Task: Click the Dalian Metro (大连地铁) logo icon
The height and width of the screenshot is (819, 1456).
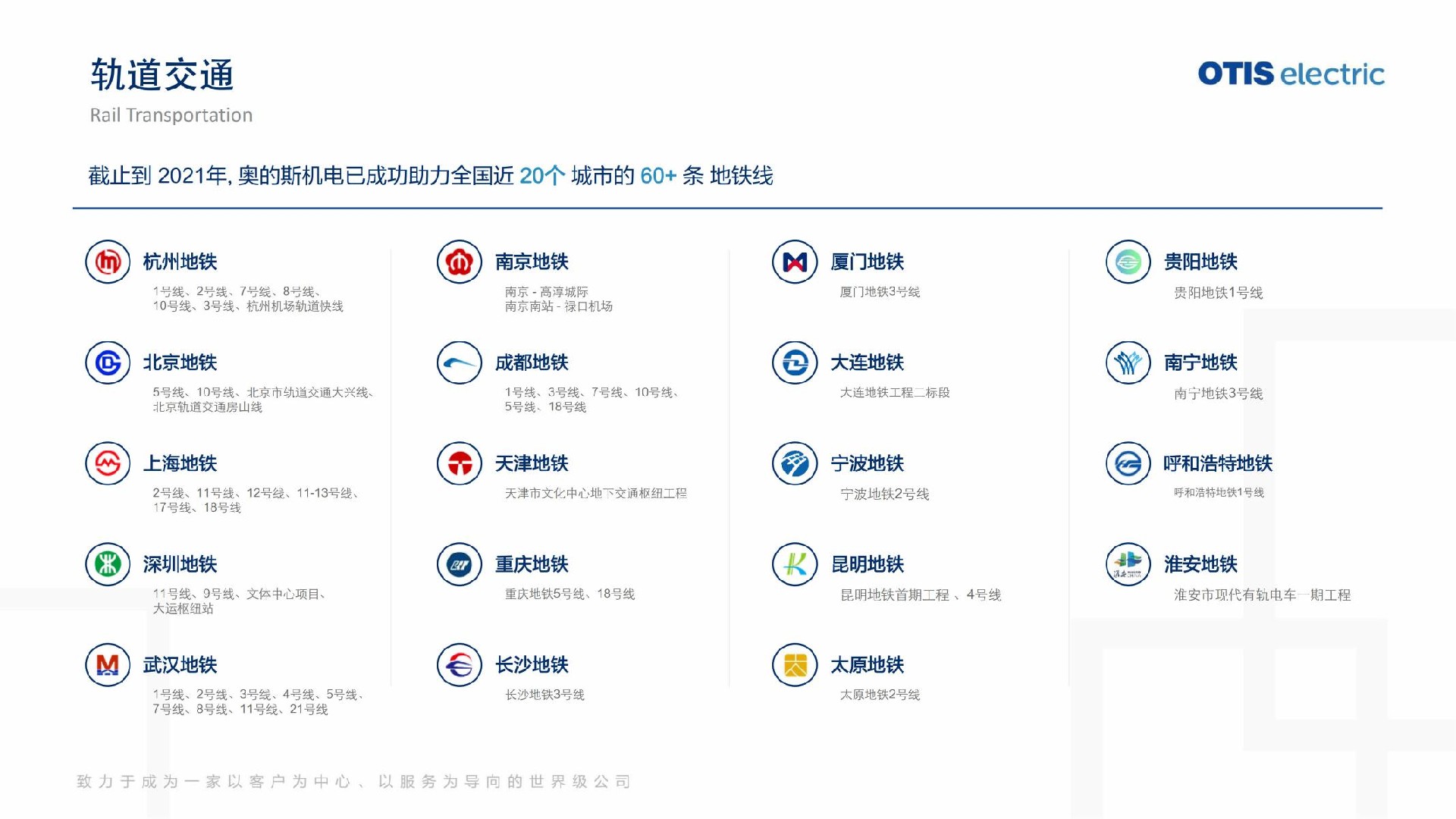Action: [x=795, y=362]
